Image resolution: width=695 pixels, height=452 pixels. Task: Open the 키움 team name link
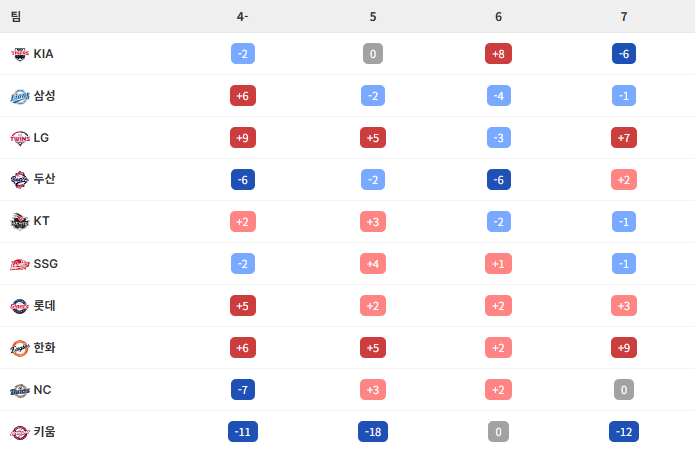45,432
